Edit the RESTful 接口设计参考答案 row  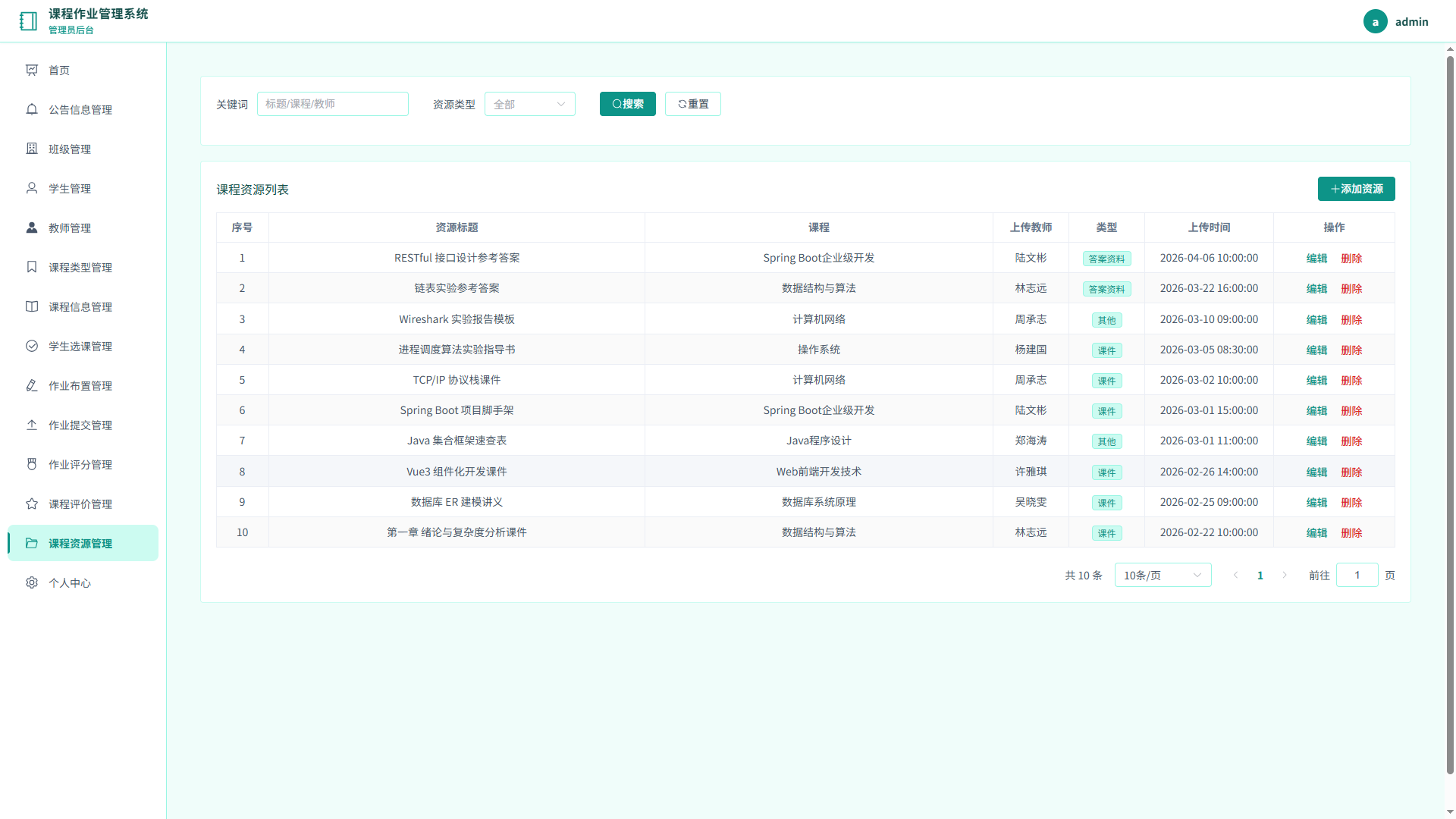[1316, 259]
